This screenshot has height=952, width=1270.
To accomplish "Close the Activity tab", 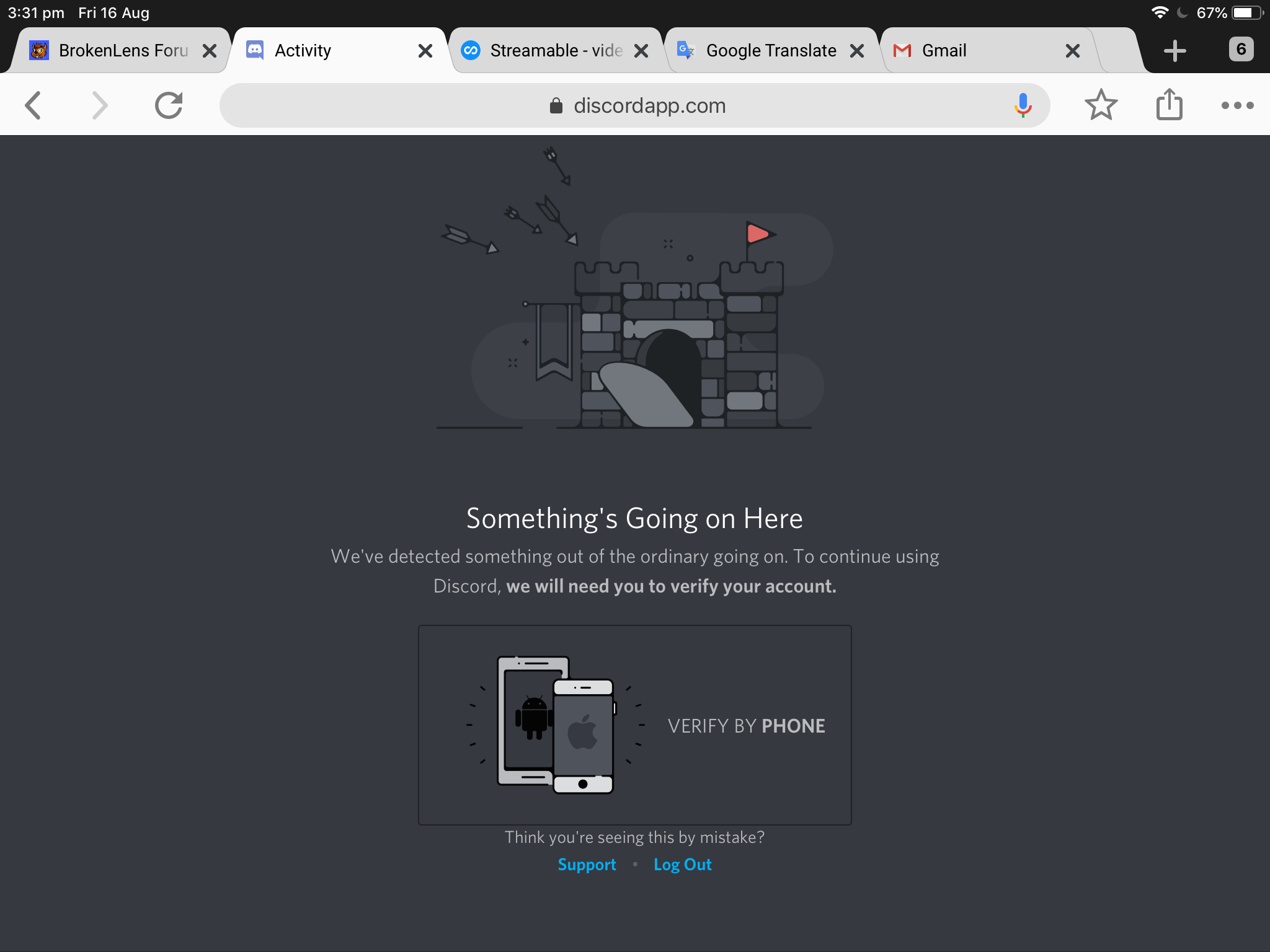I will point(425,51).
